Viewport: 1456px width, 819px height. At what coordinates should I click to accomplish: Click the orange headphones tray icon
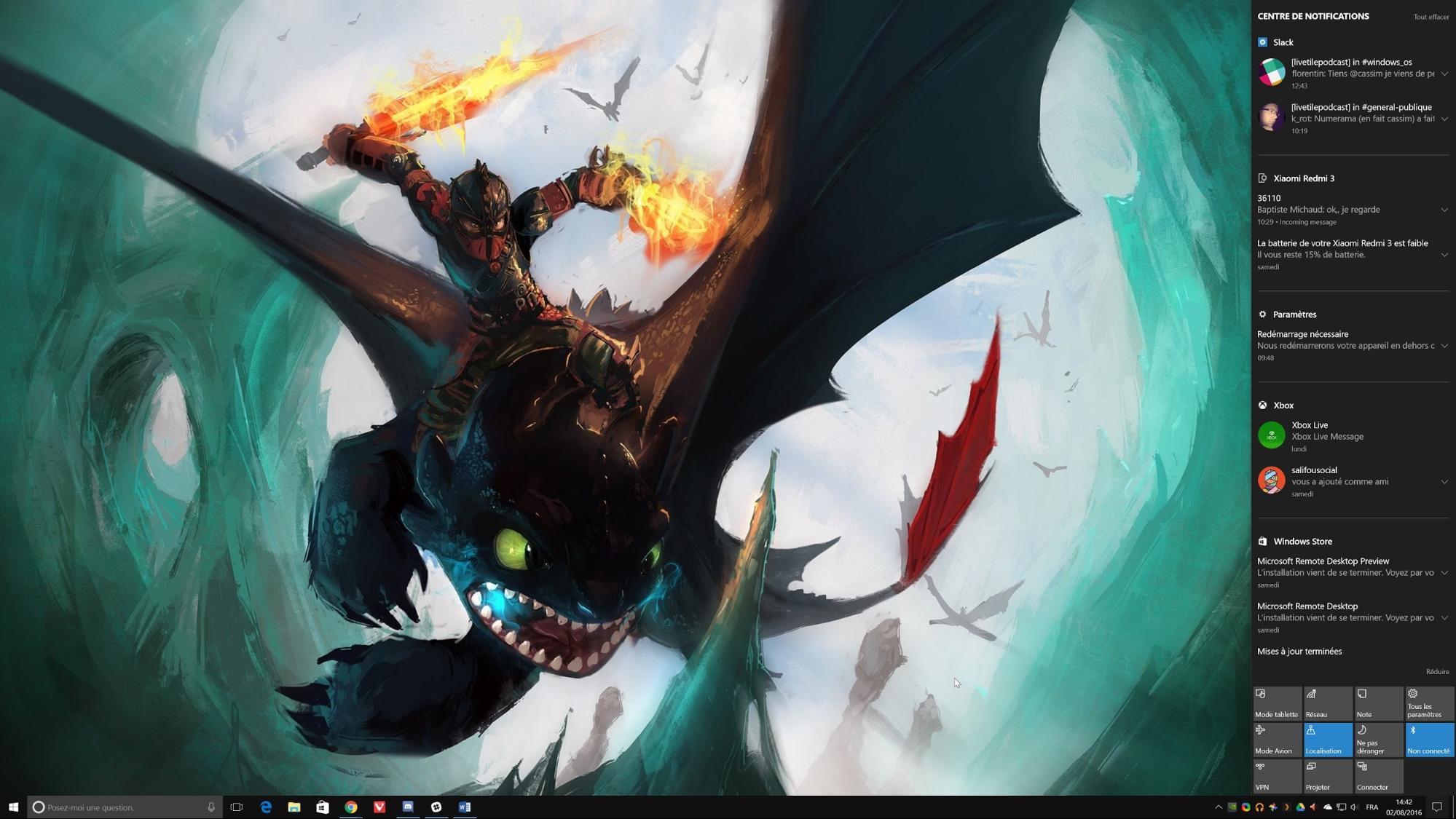[x=1259, y=807]
